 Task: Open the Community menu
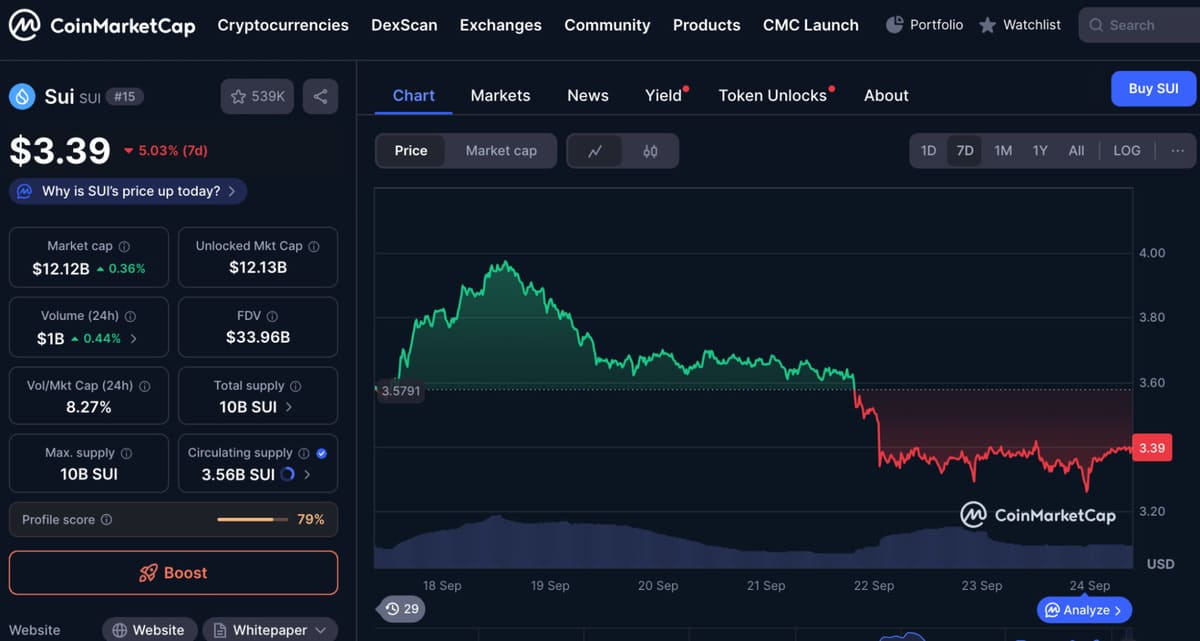(607, 25)
